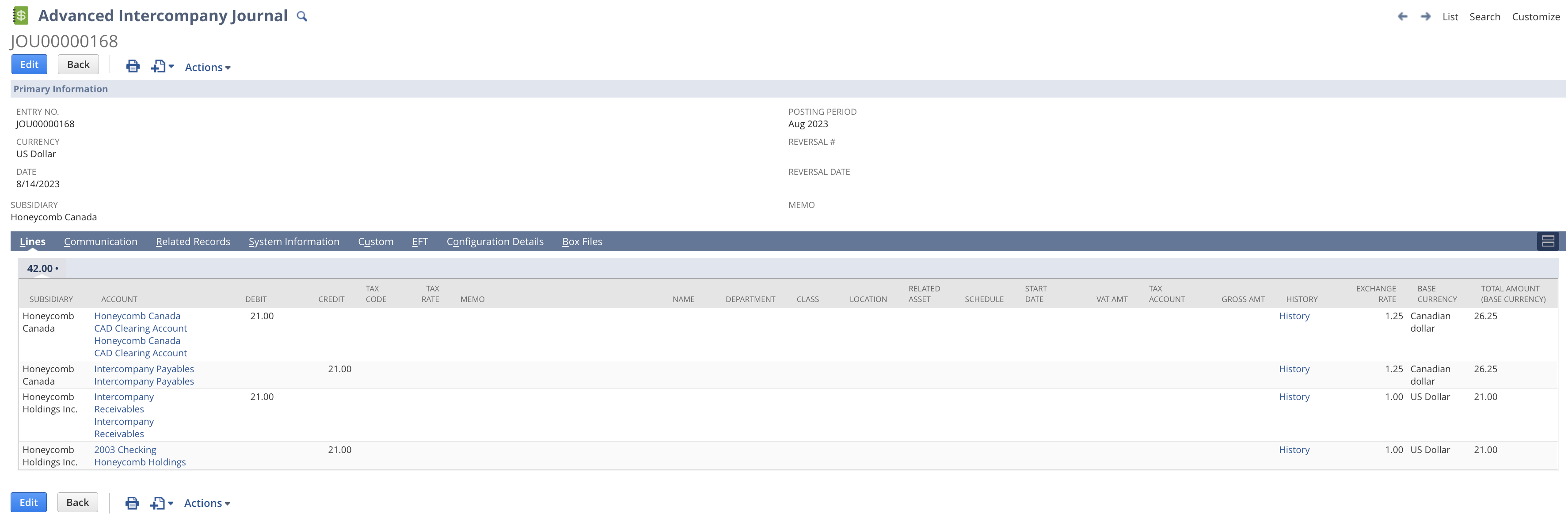Click the magnifier icon beside the page title

point(301,16)
